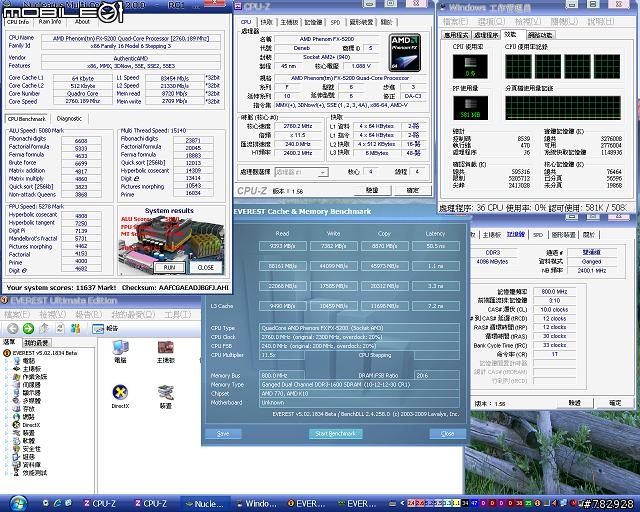Screen dimensions: 640x512
Task: Click the volume speaker tray icon
Action: pos(556,503)
